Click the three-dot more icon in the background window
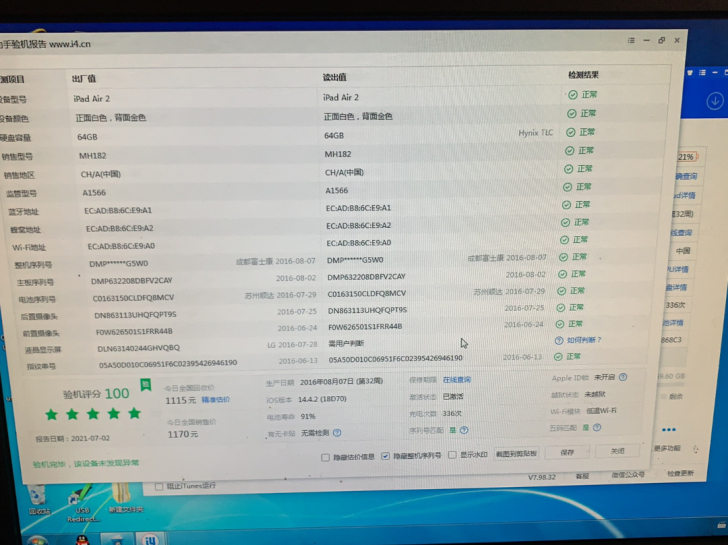Image resolution: width=728 pixels, height=545 pixels. [669, 429]
